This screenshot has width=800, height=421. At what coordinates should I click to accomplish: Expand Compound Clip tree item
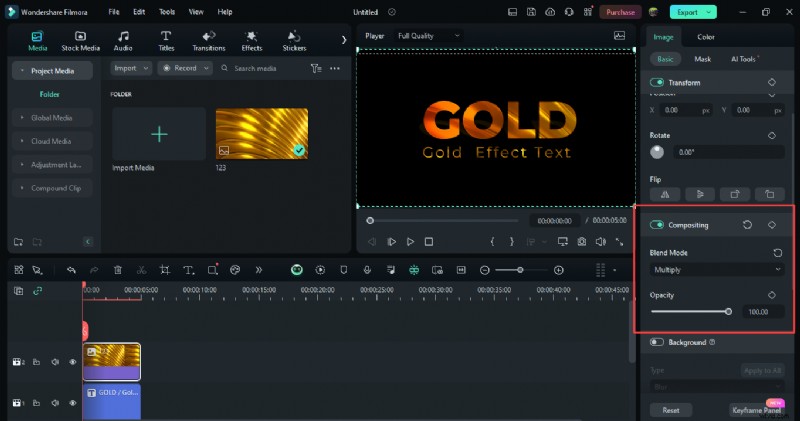tap(52, 188)
